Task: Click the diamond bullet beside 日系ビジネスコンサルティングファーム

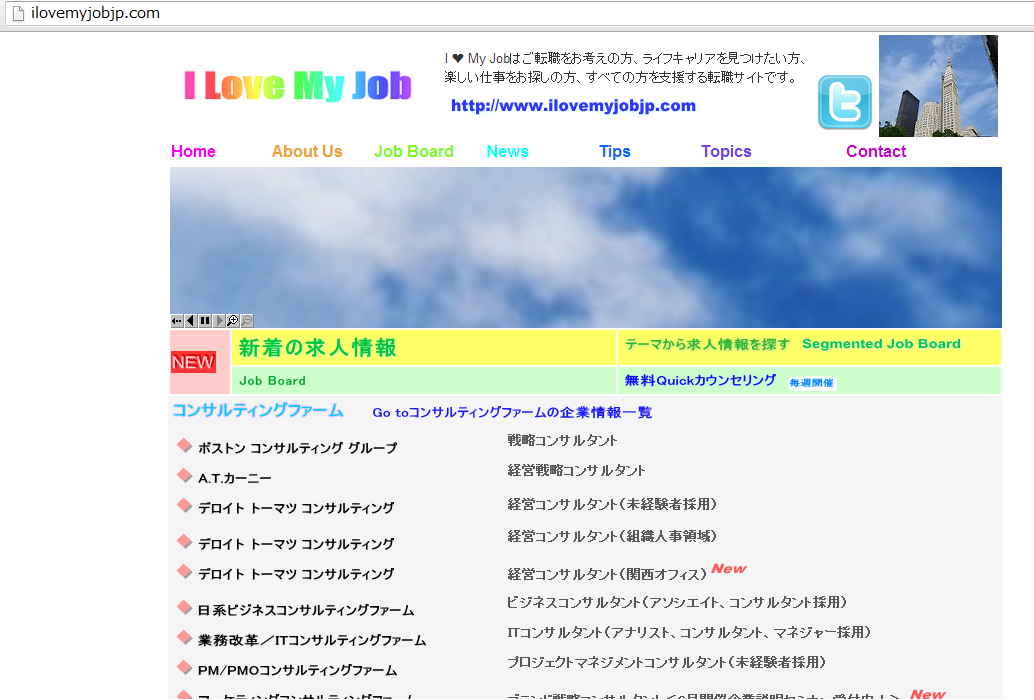Action: 185,607
